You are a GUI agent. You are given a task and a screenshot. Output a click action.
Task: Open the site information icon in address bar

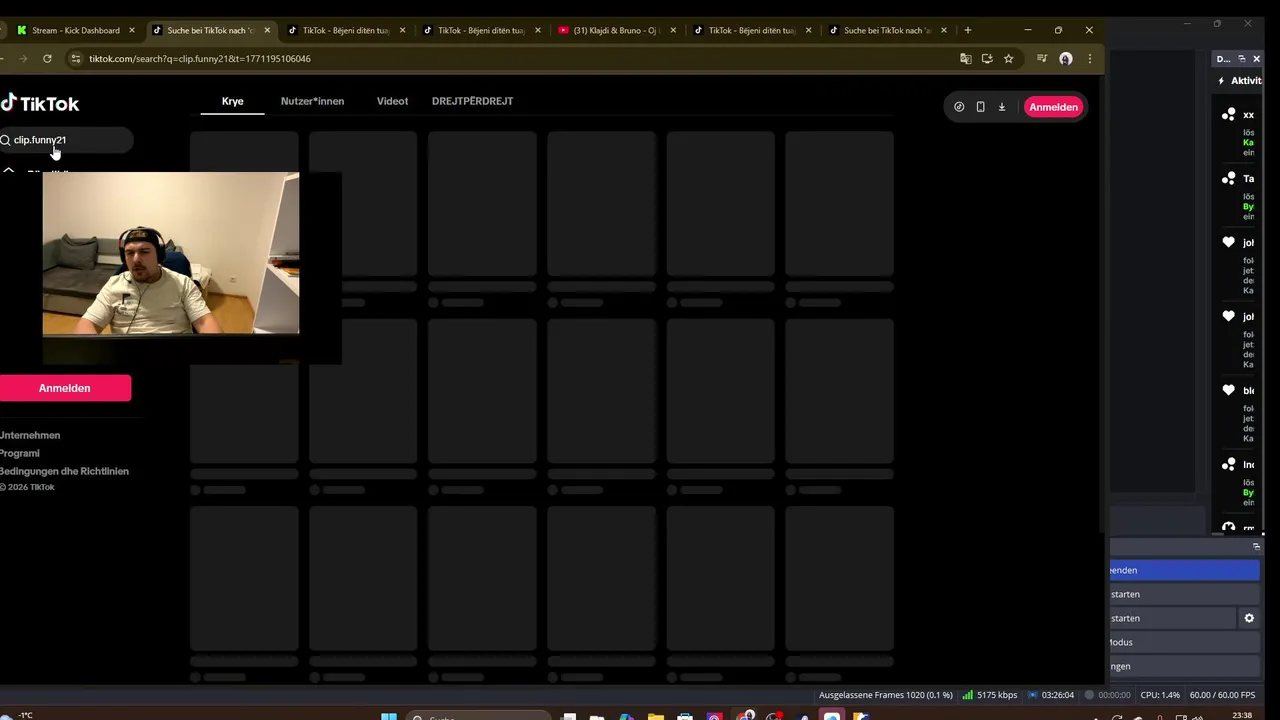75,58
